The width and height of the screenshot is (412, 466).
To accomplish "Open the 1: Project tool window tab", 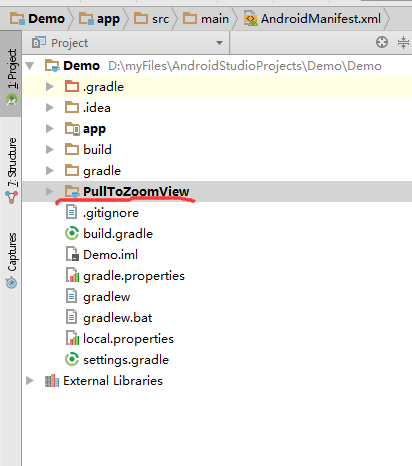I will click(12, 73).
